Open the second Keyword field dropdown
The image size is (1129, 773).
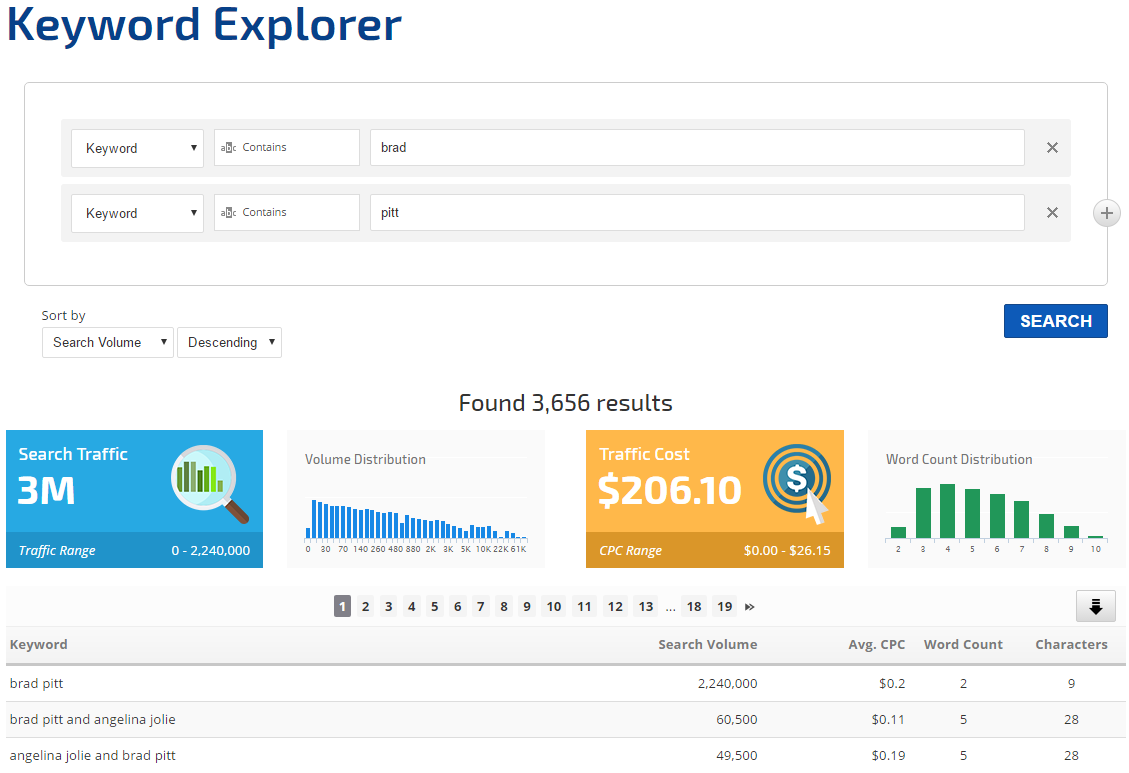coord(137,213)
